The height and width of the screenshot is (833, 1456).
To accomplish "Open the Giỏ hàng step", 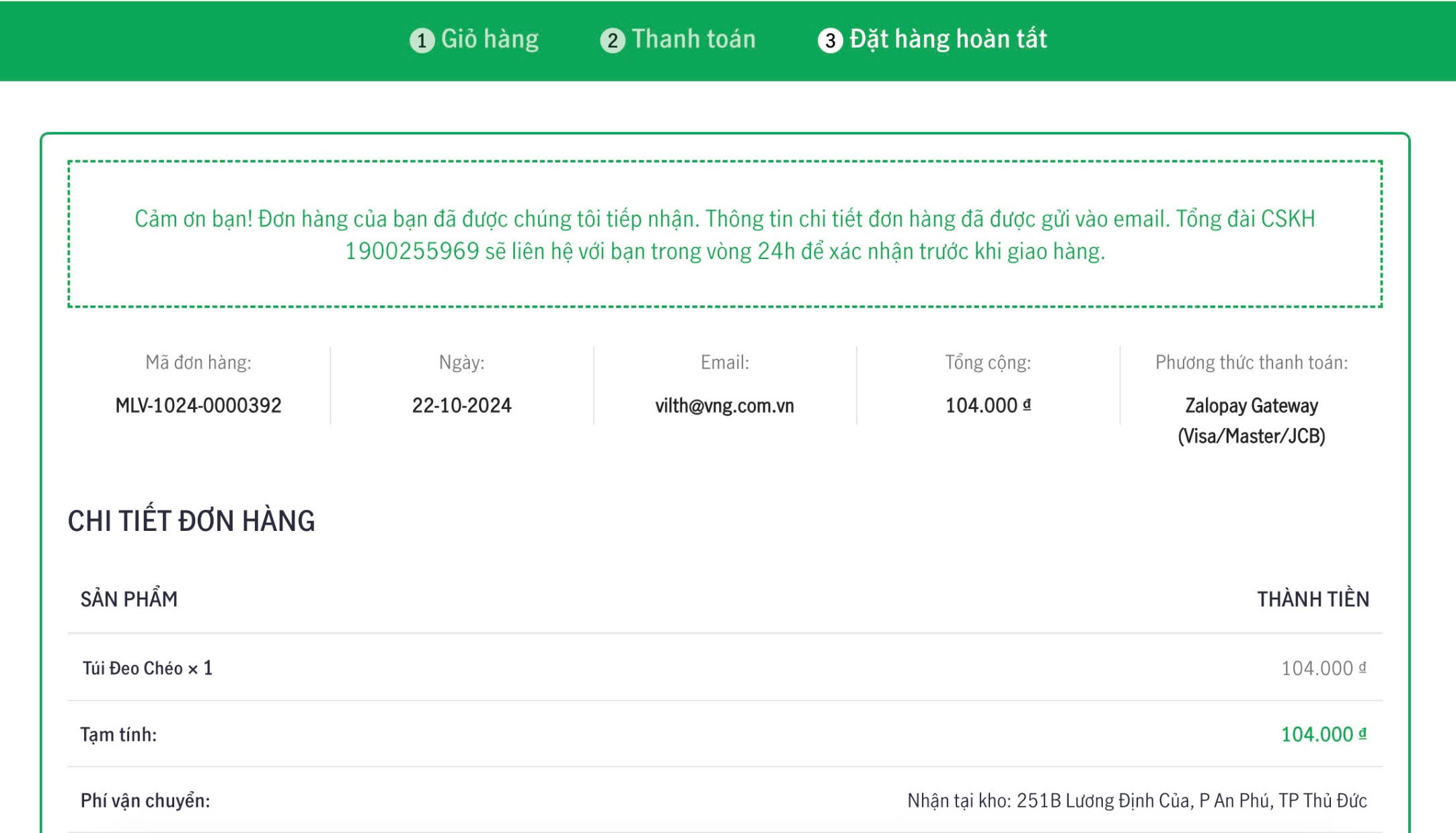I will click(x=490, y=39).
